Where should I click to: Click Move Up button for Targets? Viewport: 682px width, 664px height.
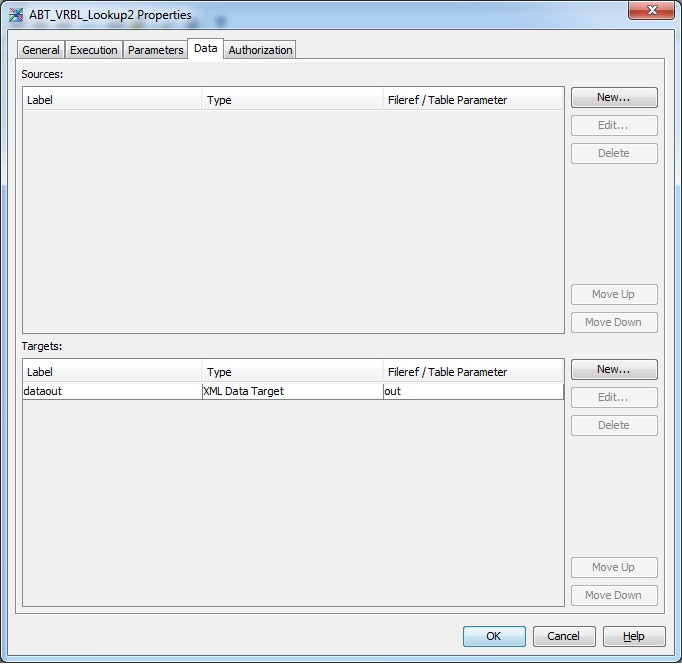(x=614, y=567)
